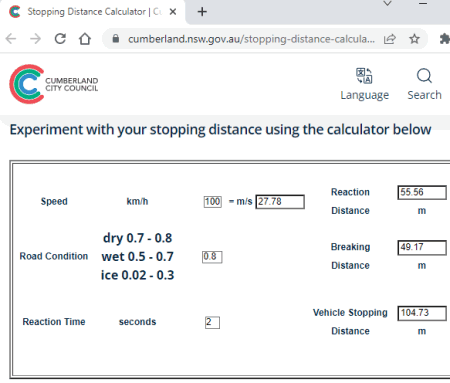
Task: Click the calculator heading text
Action: pos(220,129)
